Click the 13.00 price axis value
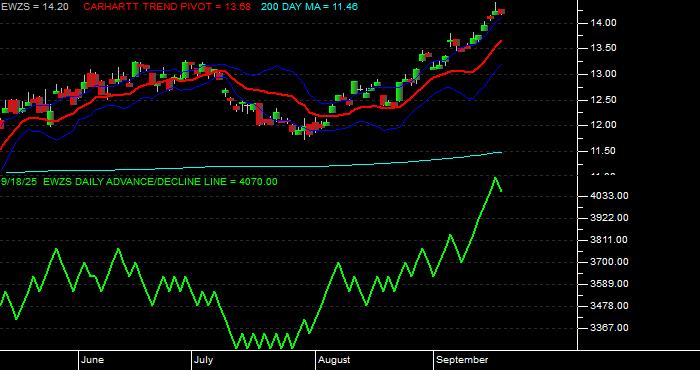Viewport: 700px width, 370px height. point(604,74)
